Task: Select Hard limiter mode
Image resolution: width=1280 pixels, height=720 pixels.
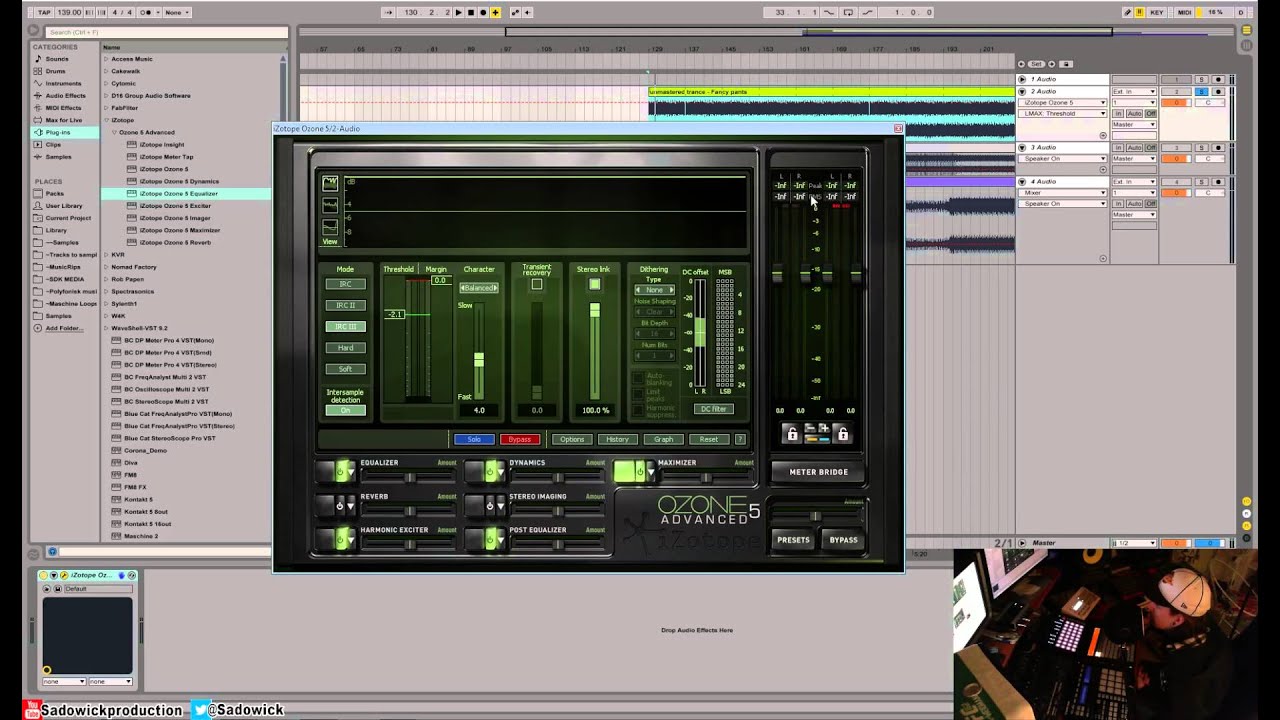Action: pos(345,347)
